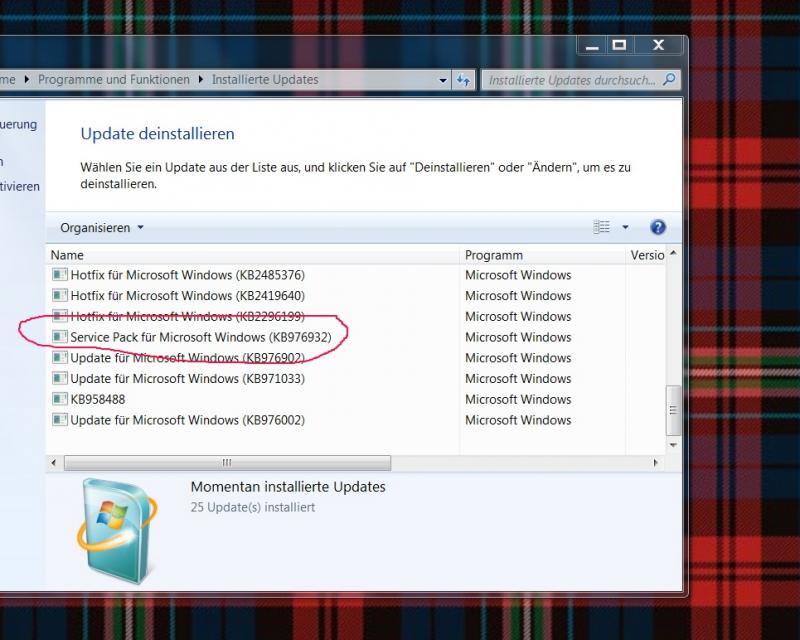The height and width of the screenshot is (640, 800).
Task: Click Microsoft Windows program cell for KB958488
Action: tap(518, 400)
